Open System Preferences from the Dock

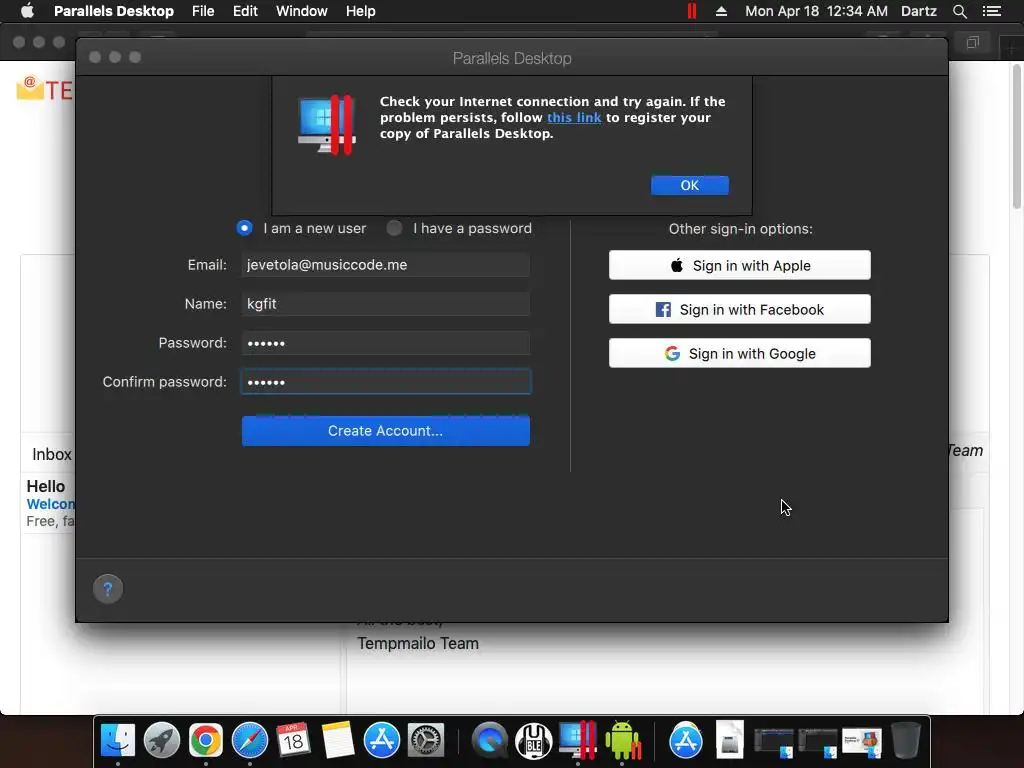[x=426, y=741]
